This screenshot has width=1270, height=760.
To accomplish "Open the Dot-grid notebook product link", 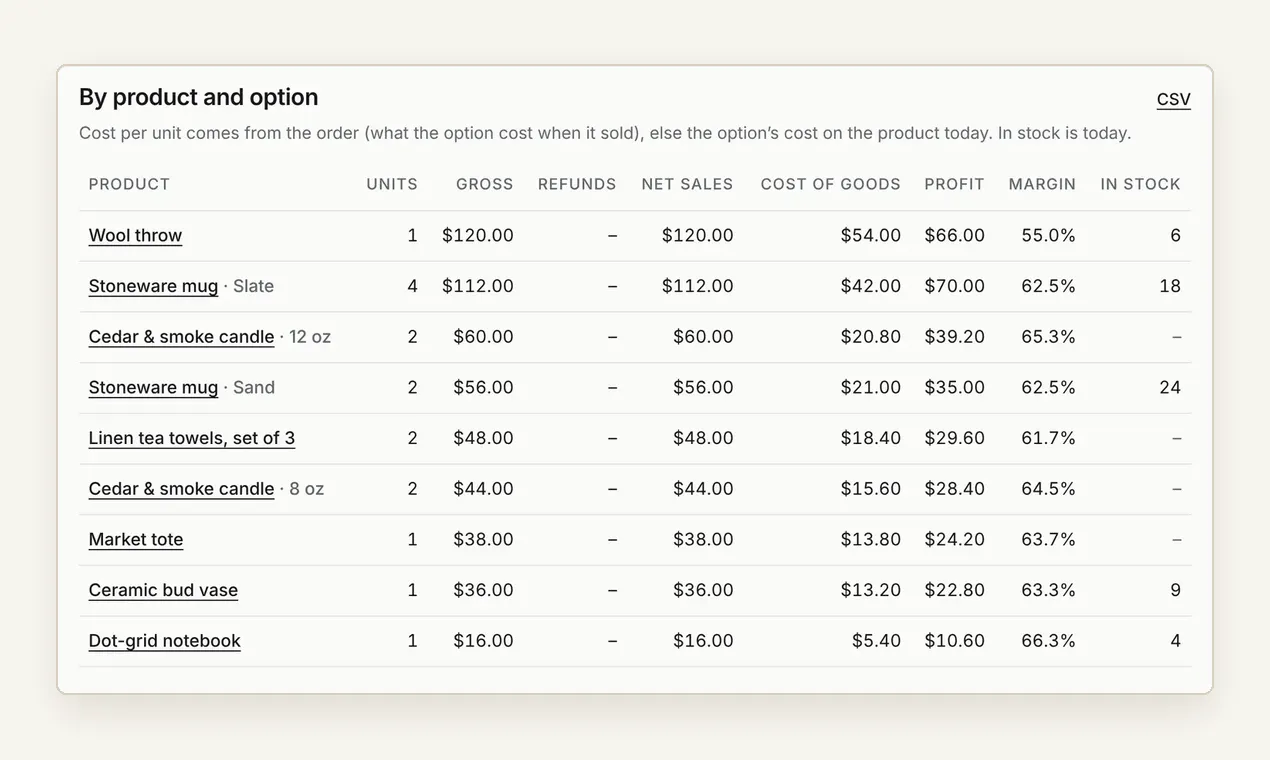I will pos(165,641).
